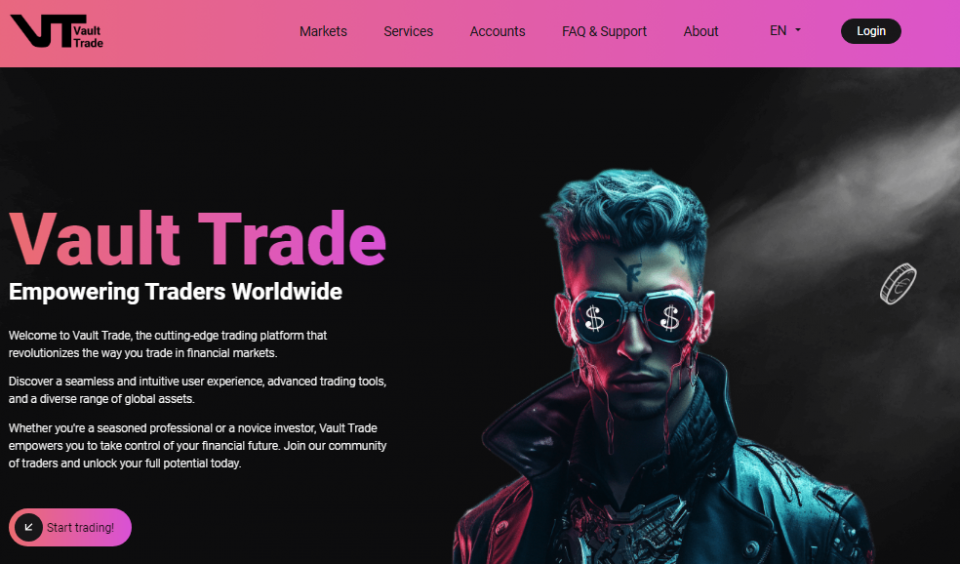Click the VT logo mark in header

42,31
